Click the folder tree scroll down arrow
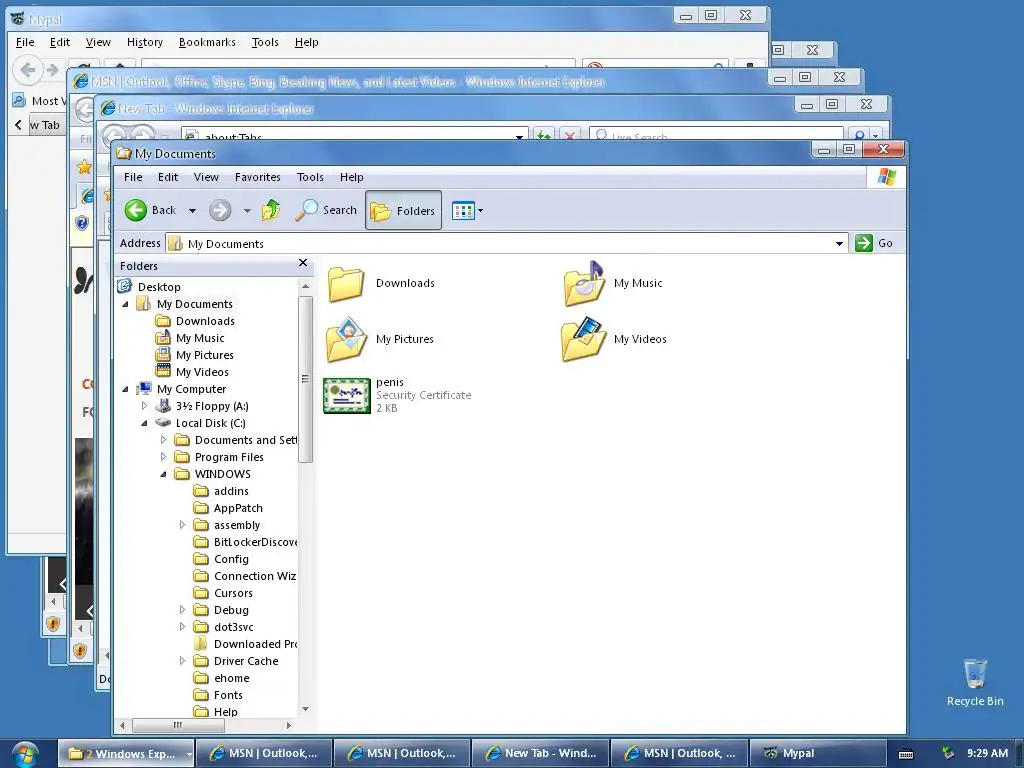 [305, 709]
